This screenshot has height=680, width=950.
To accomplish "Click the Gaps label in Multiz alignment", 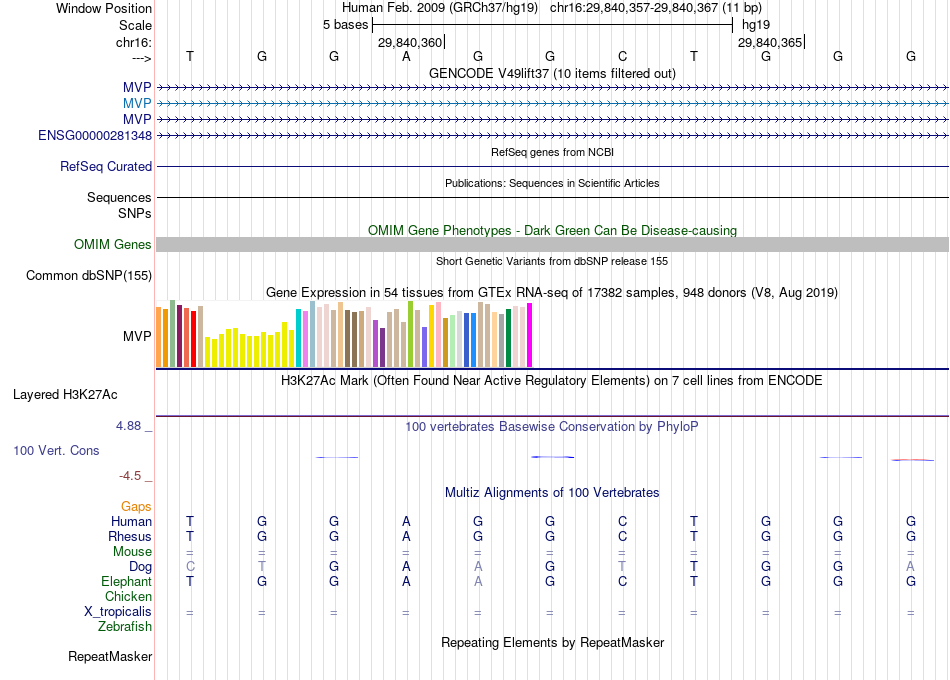I will tap(136, 506).
